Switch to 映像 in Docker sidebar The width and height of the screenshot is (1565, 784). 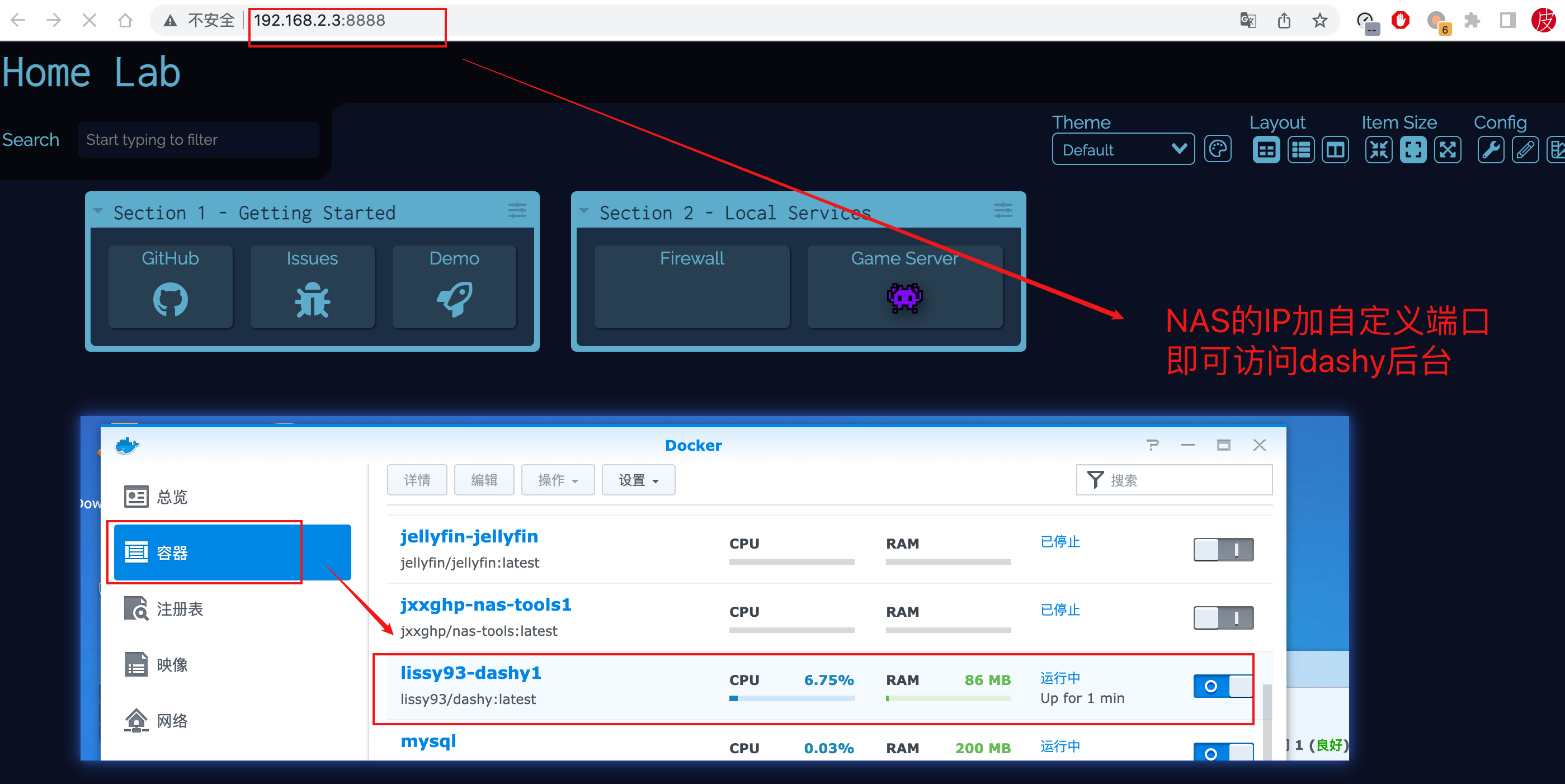pos(136,664)
